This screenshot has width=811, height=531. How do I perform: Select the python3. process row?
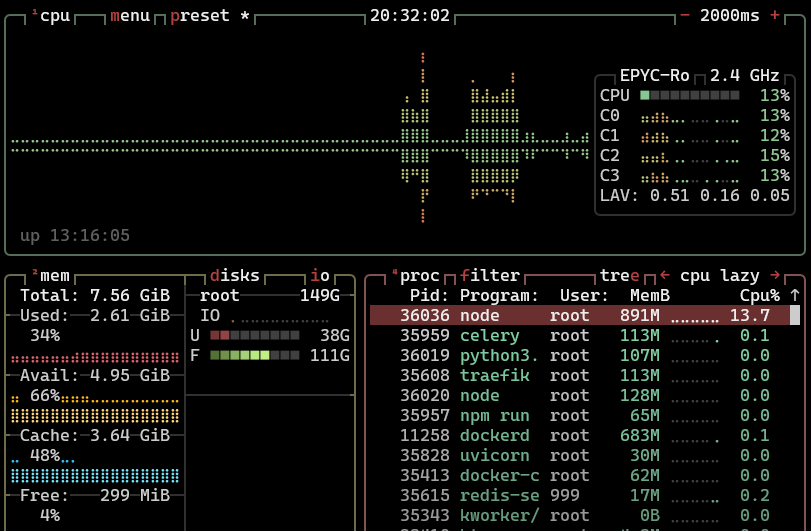point(580,356)
